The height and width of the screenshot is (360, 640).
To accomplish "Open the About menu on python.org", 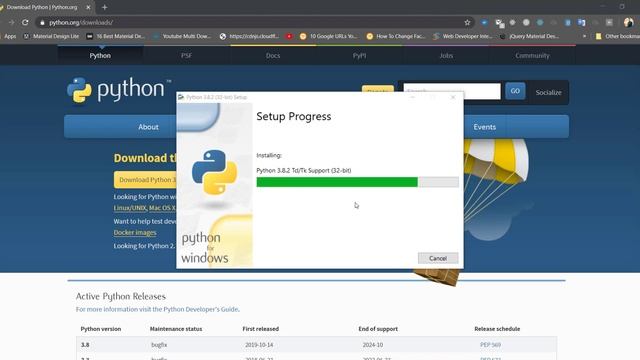I will coord(148,127).
